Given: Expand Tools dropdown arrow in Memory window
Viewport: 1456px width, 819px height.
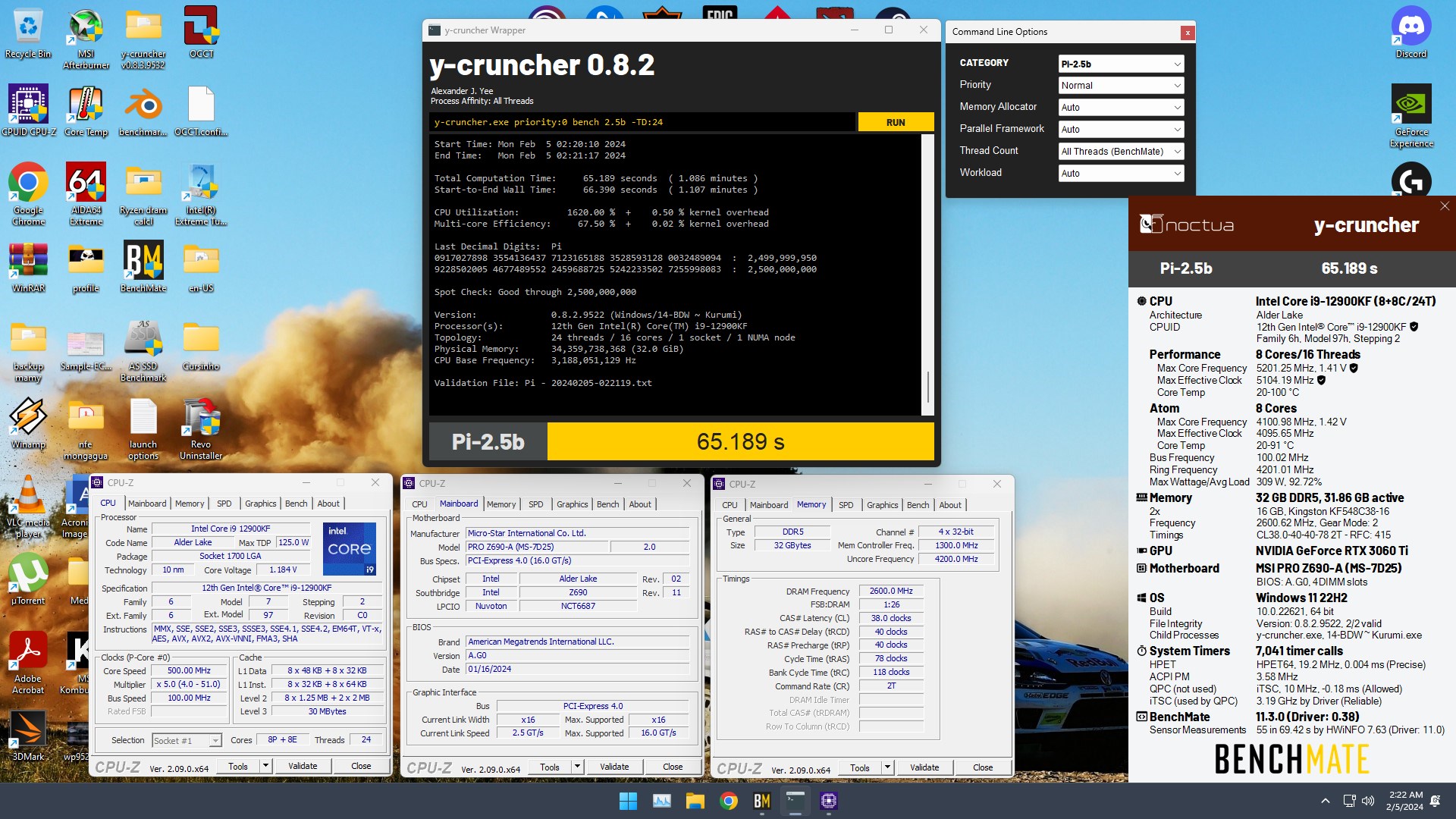Looking at the screenshot, I should tap(887, 767).
